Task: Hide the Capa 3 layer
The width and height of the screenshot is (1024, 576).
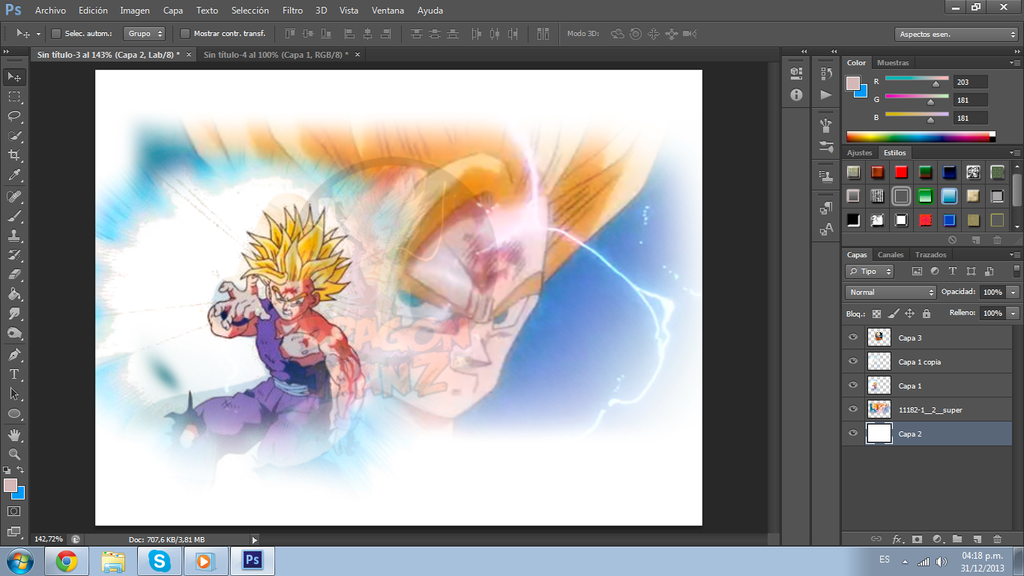Action: coord(853,338)
